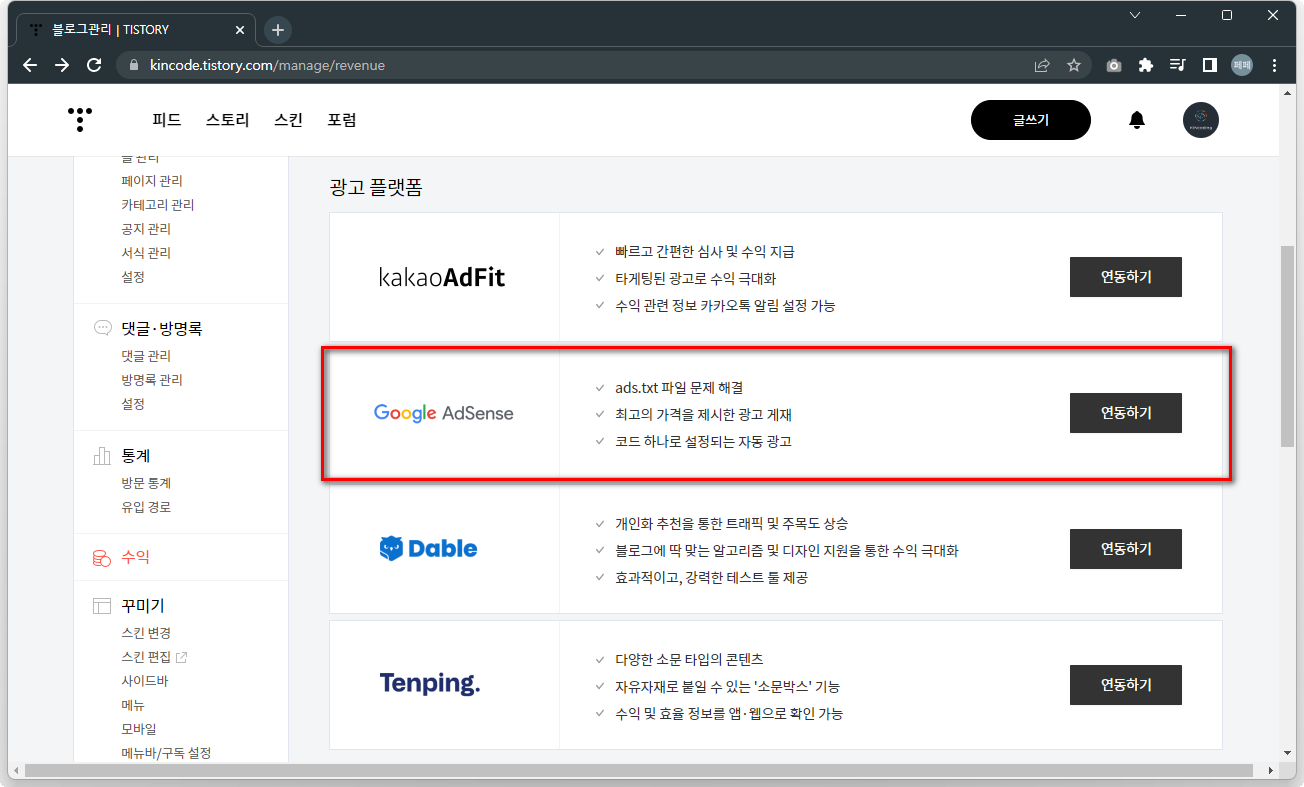Image resolution: width=1304 pixels, height=787 pixels.
Task: Click the browser forward arrow
Action: click(x=62, y=65)
